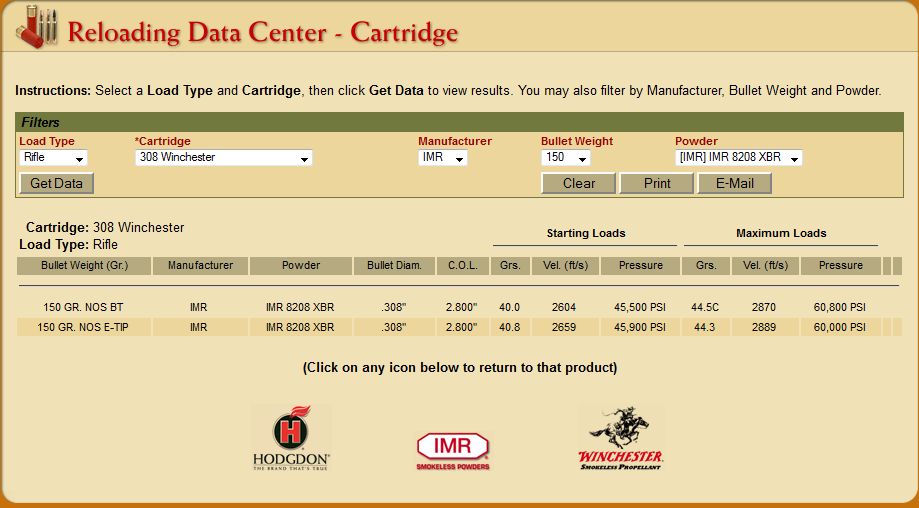The width and height of the screenshot is (919, 508).
Task: Click the Manufacturer column header in results table
Action: coord(200,265)
